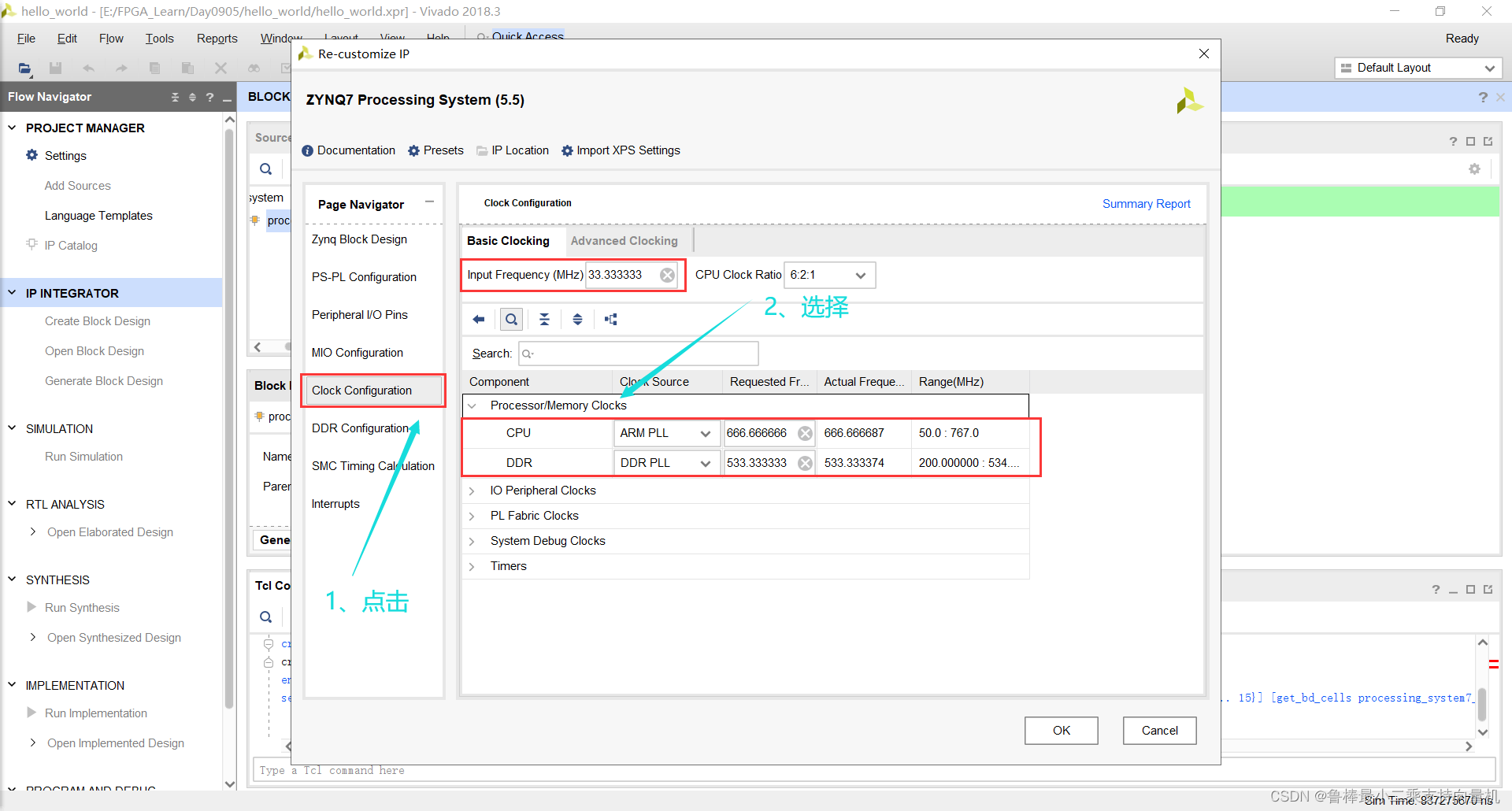1512x811 pixels.
Task: Click the collapse all icon in clock toolbar
Action: point(544,319)
